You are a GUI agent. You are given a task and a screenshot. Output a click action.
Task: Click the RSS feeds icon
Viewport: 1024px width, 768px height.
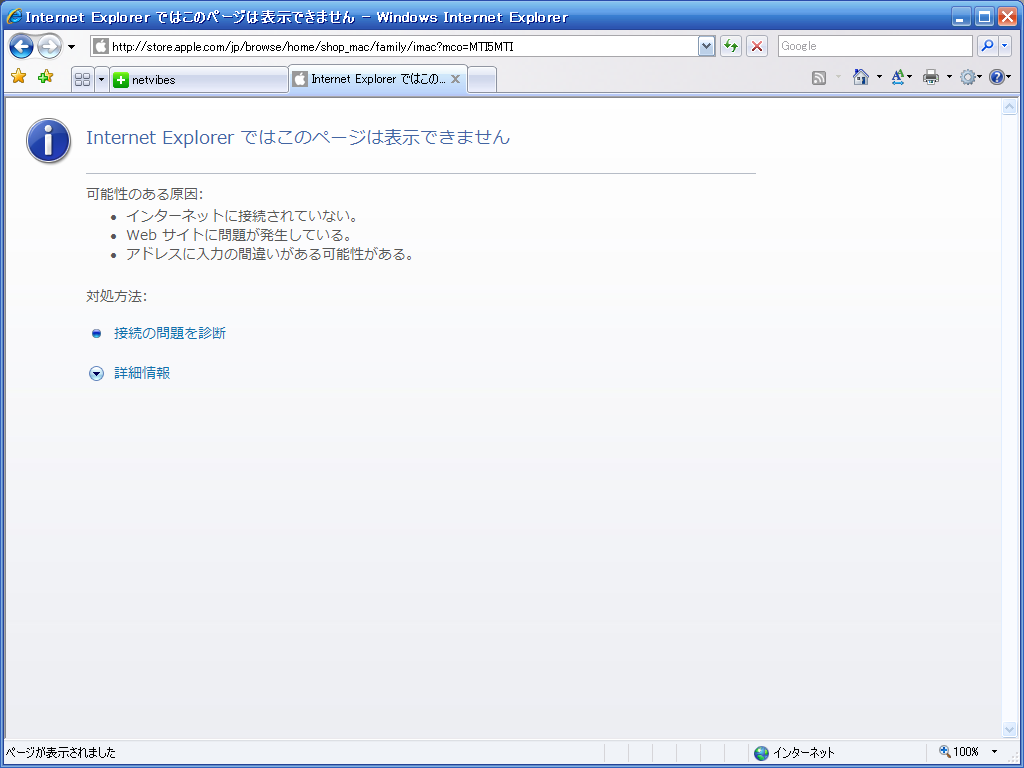pos(819,78)
